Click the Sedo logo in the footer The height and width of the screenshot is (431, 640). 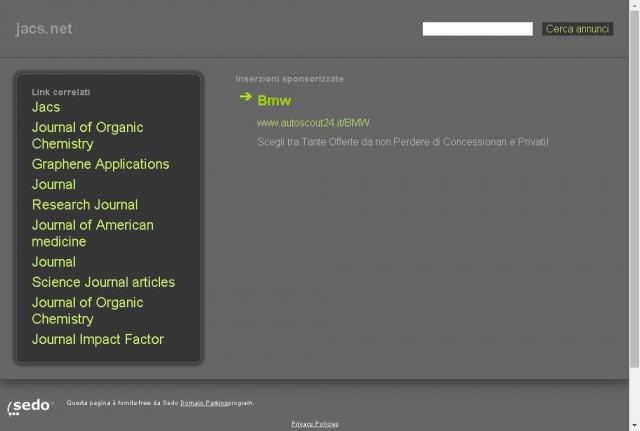click(30, 407)
